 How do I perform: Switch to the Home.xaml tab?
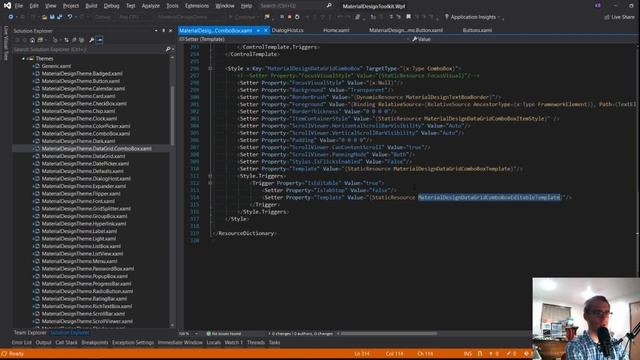click(336, 30)
